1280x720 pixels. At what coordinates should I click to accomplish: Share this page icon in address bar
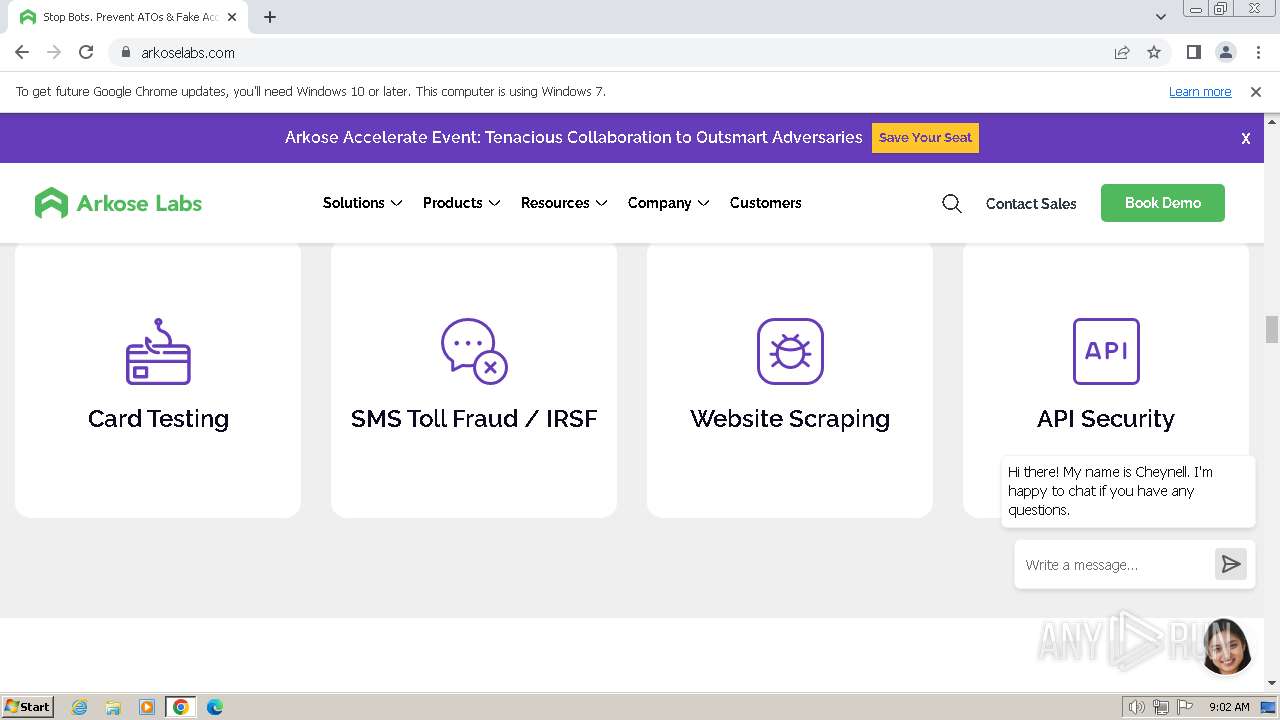click(x=1122, y=53)
